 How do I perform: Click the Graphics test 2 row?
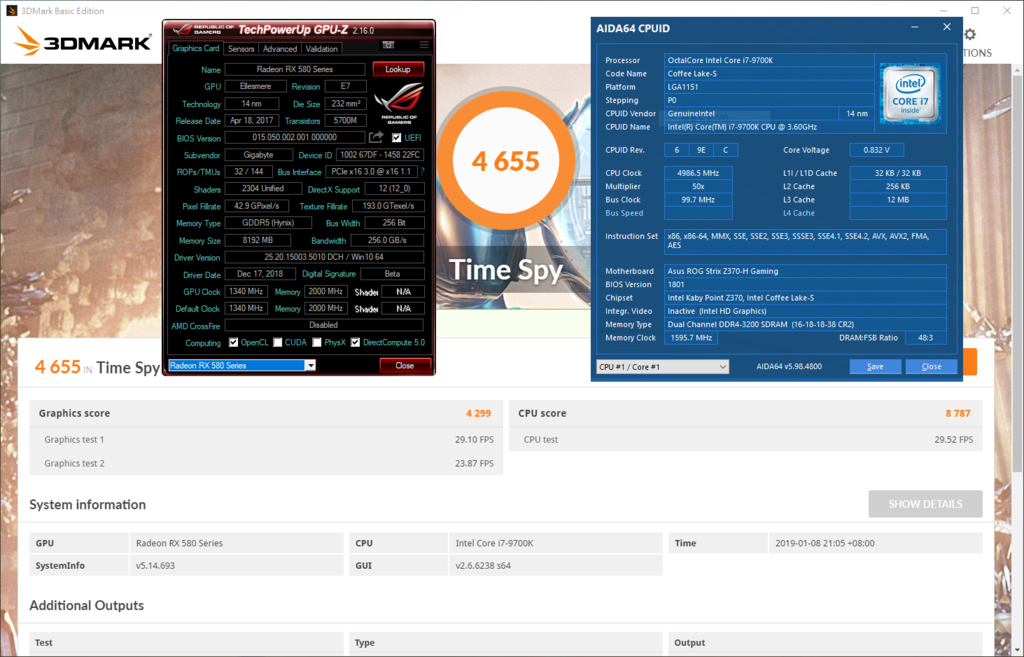point(266,463)
